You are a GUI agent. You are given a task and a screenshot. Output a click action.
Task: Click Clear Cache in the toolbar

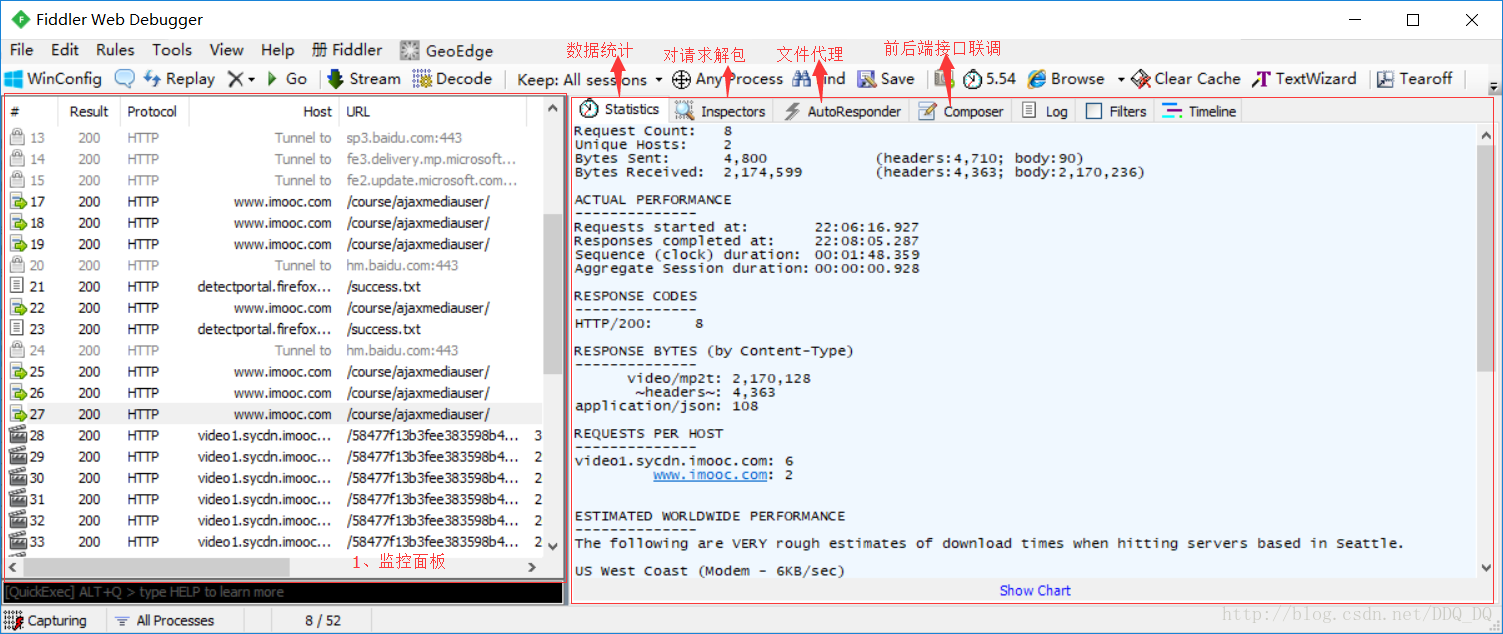[x=1186, y=79]
